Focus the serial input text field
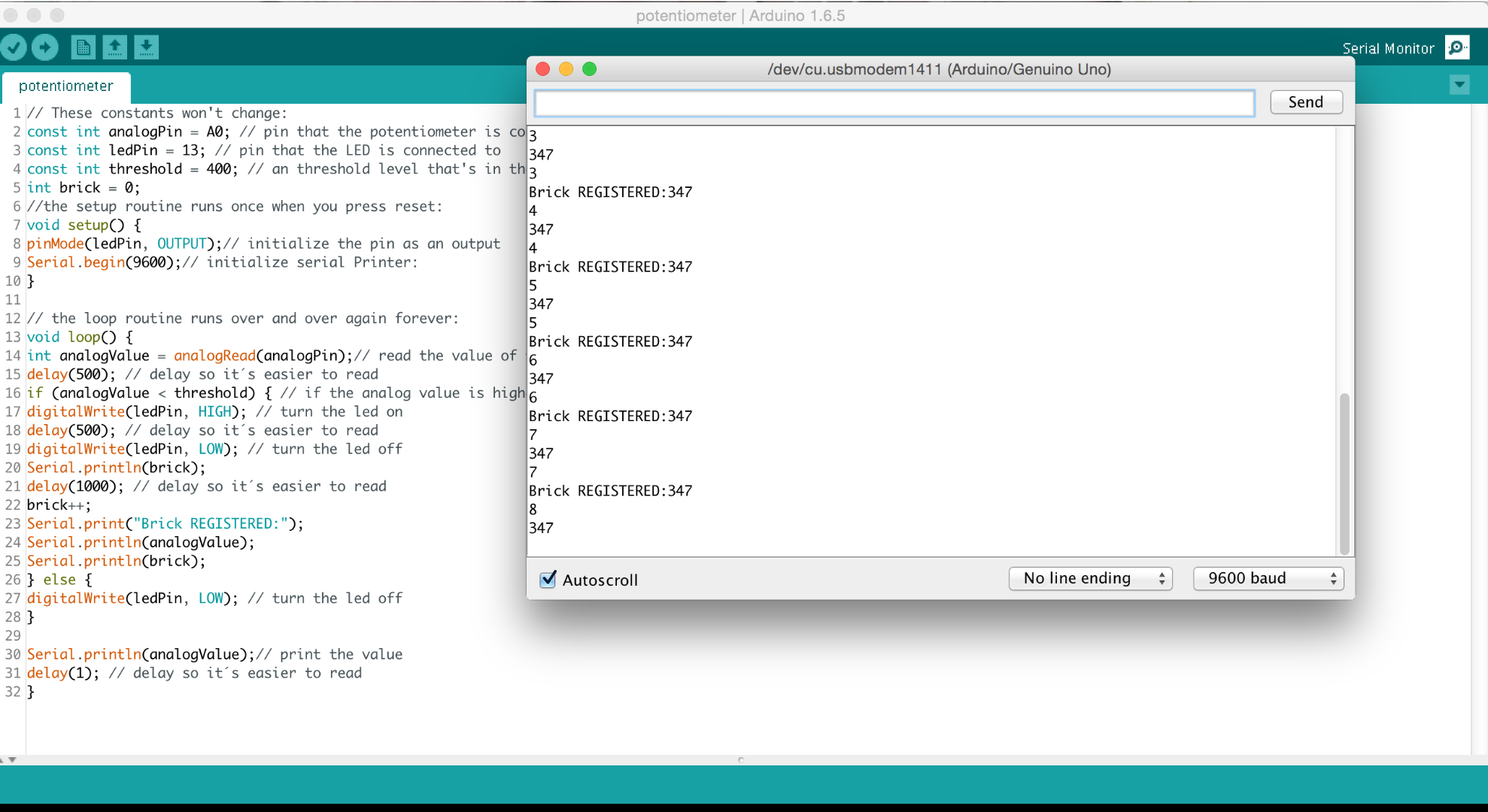 [x=894, y=103]
